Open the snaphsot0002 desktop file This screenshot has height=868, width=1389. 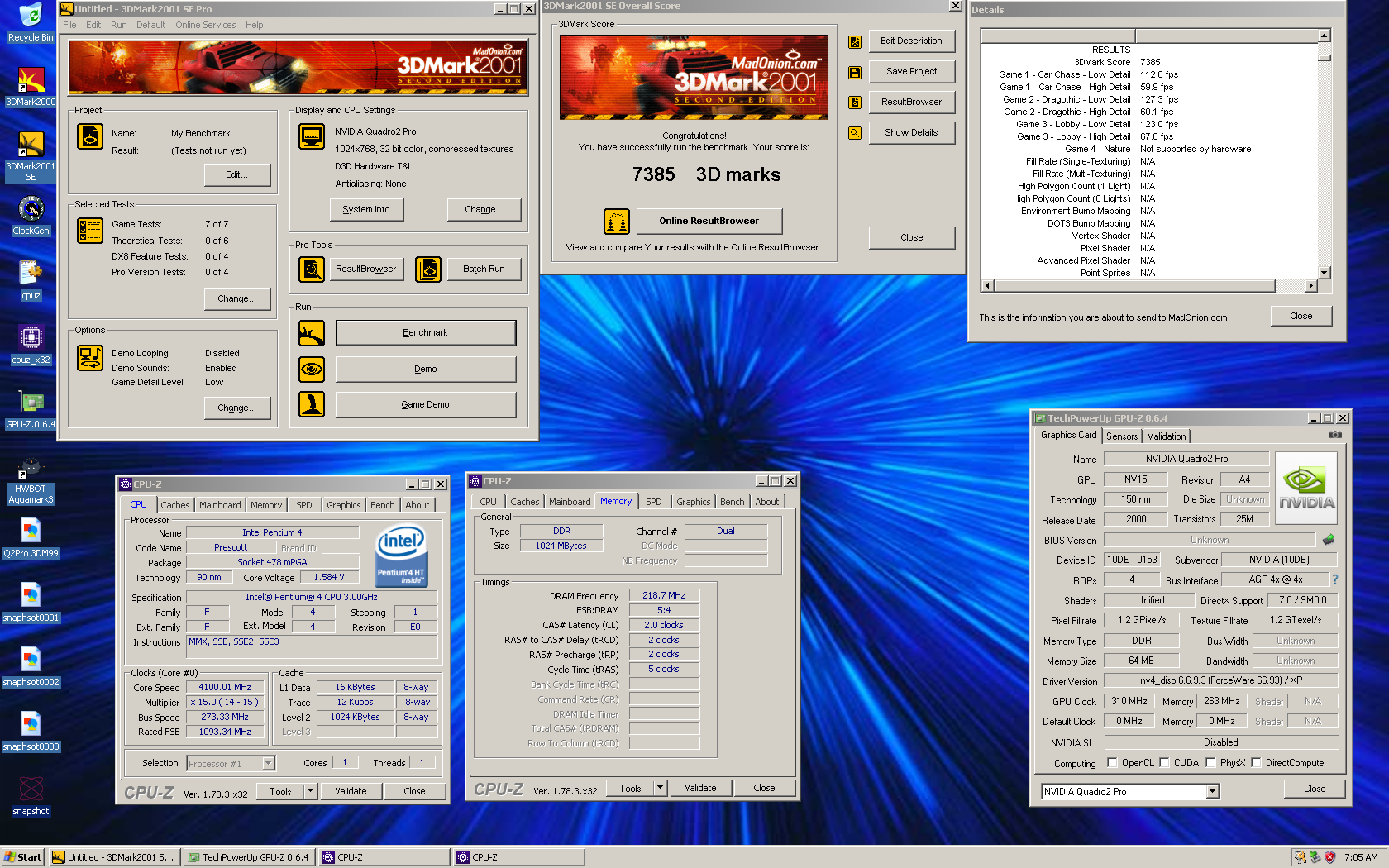31,667
